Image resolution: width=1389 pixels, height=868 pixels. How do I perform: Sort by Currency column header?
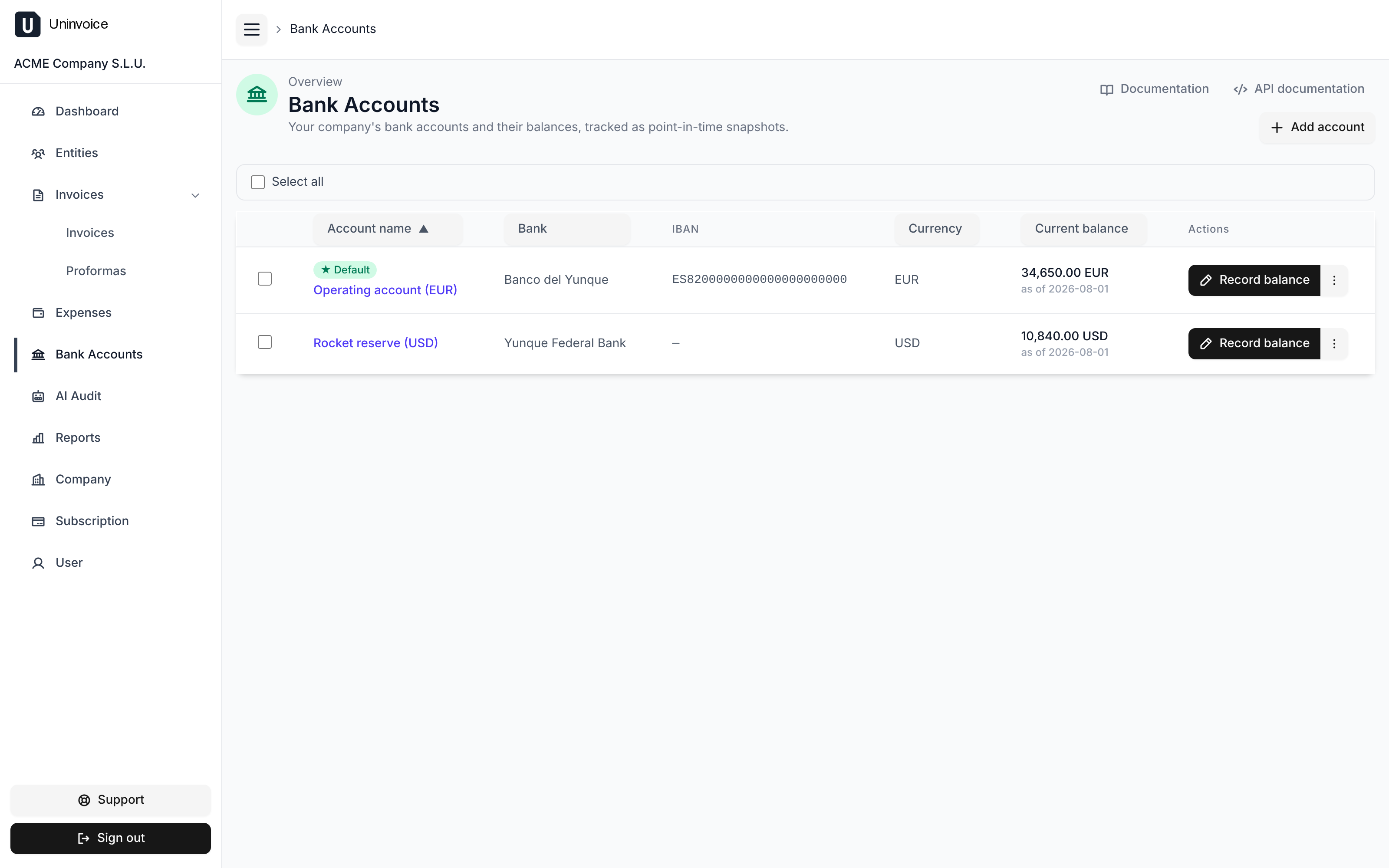click(x=937, y=229)
